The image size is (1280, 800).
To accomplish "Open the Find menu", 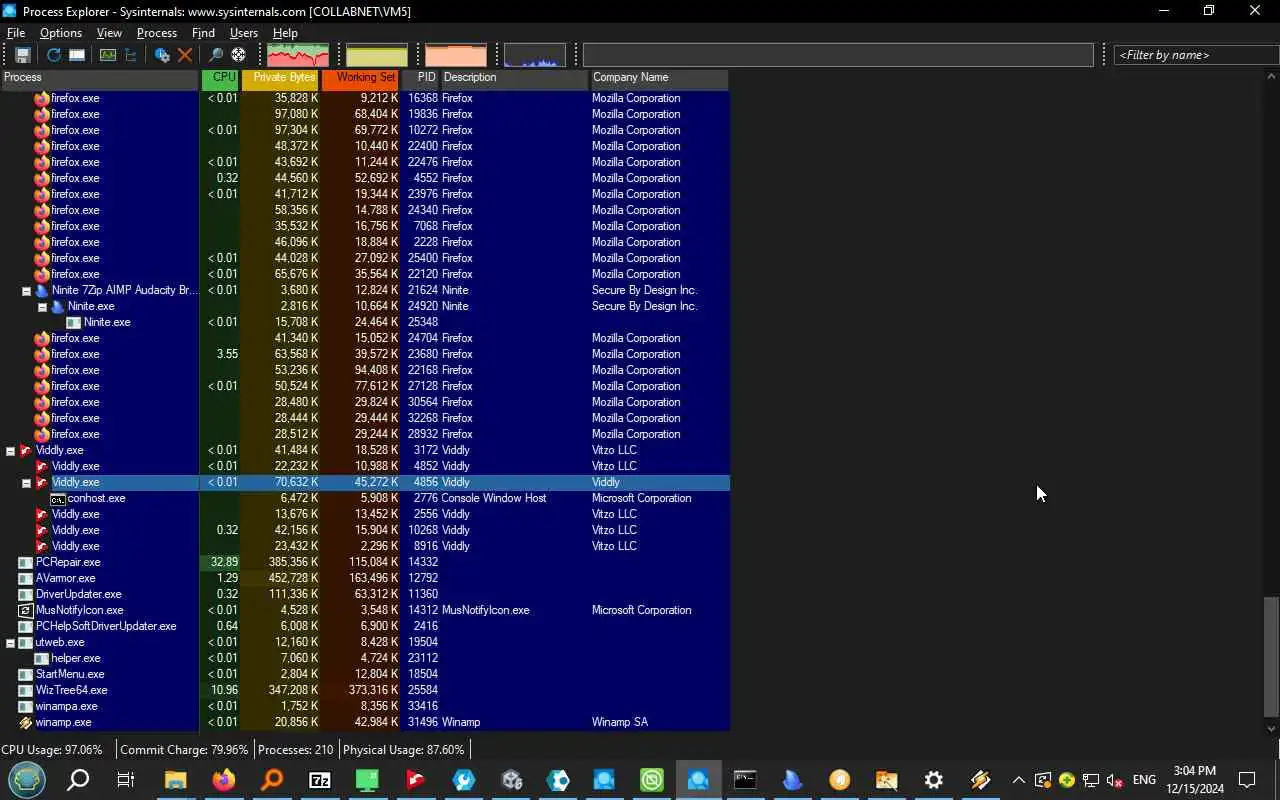I will tap(203, 33).
